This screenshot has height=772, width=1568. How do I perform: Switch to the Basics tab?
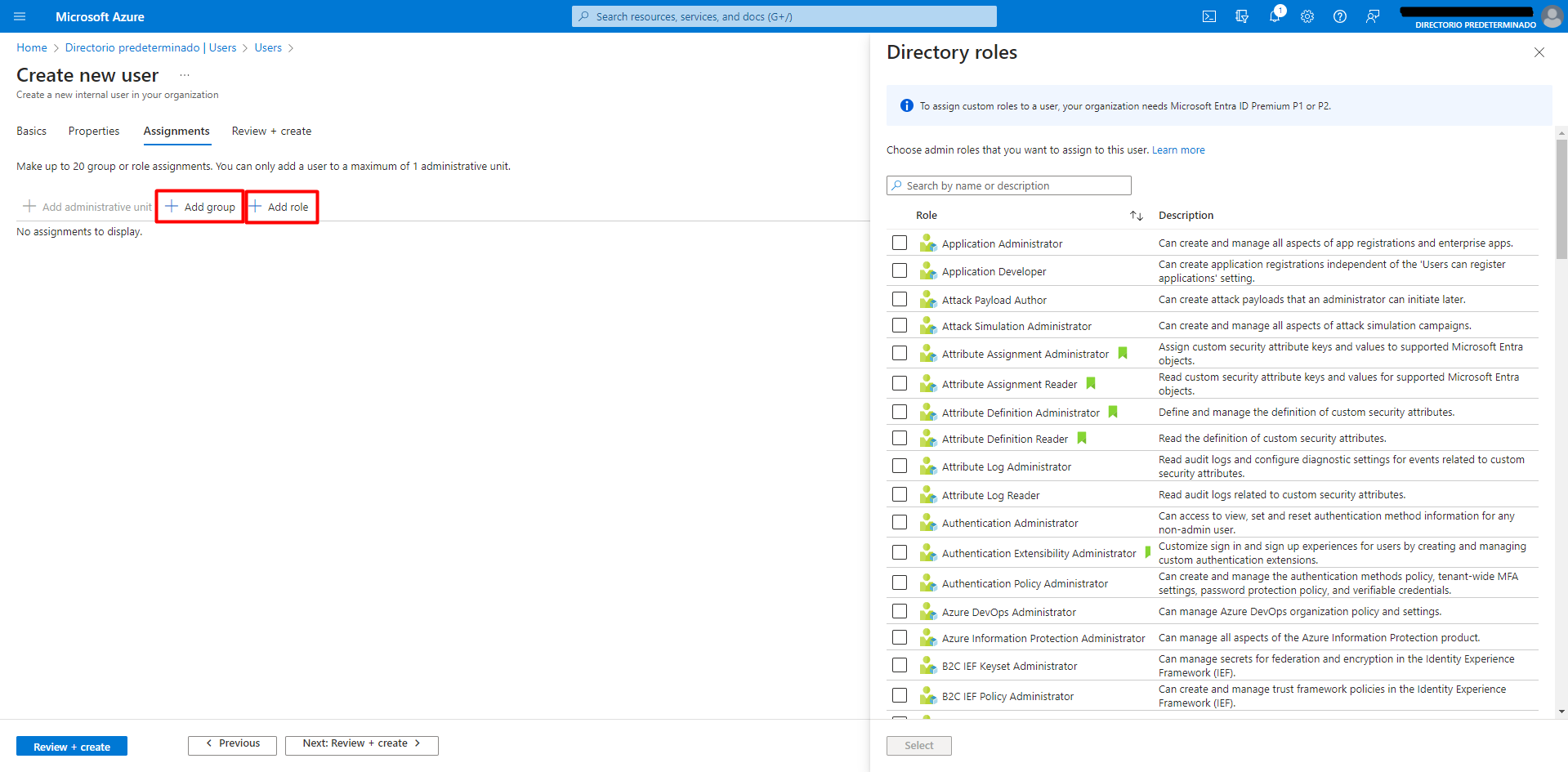(31, 132)
